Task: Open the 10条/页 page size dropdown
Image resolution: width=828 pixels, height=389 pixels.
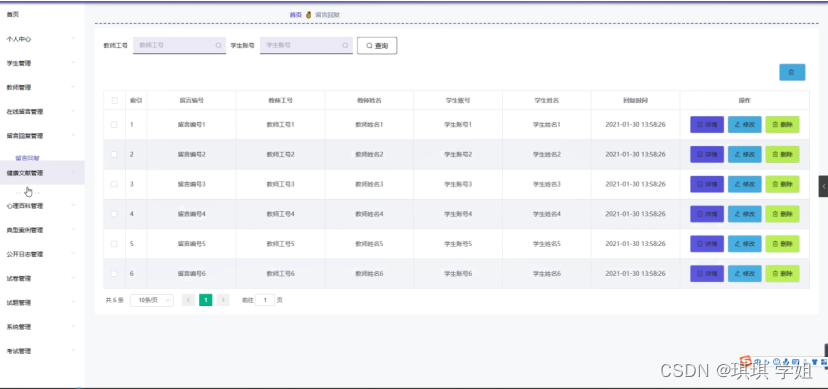Action: [x=152, y=300]
